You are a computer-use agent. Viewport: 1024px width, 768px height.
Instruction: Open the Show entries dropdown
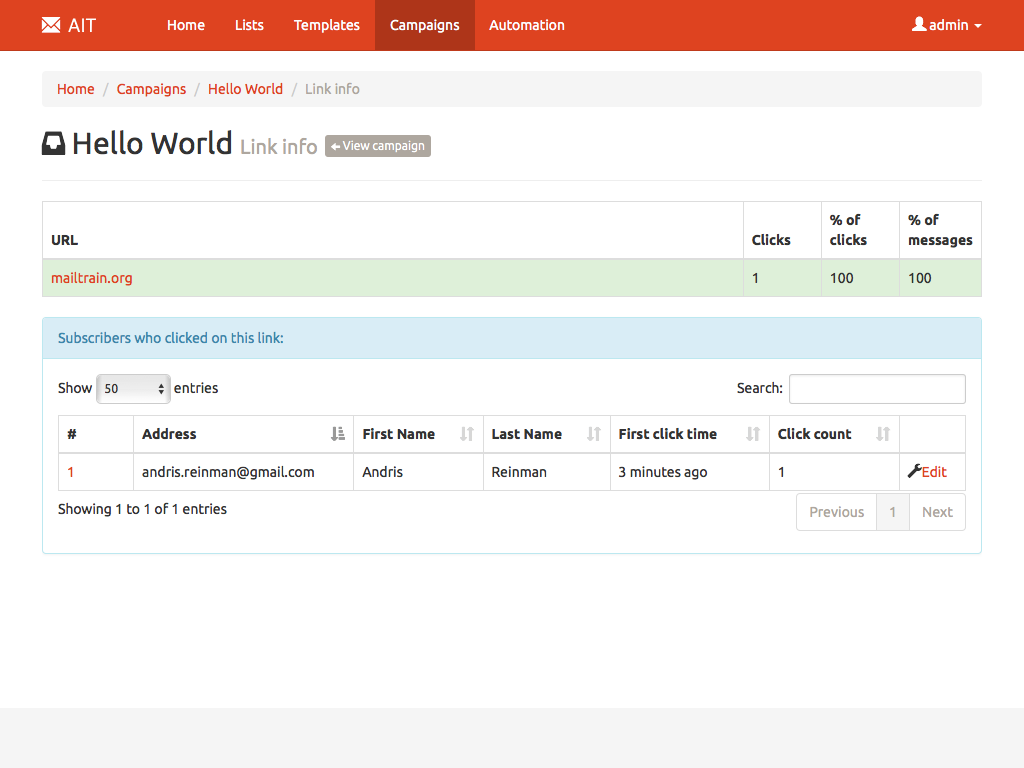pyautogui.click(x=133, y=389)
